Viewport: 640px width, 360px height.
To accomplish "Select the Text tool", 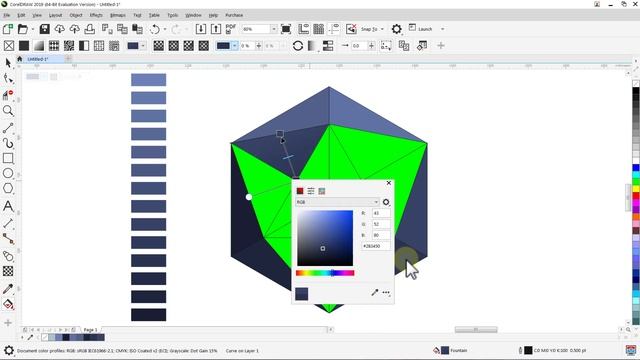I will click(8, 206).
